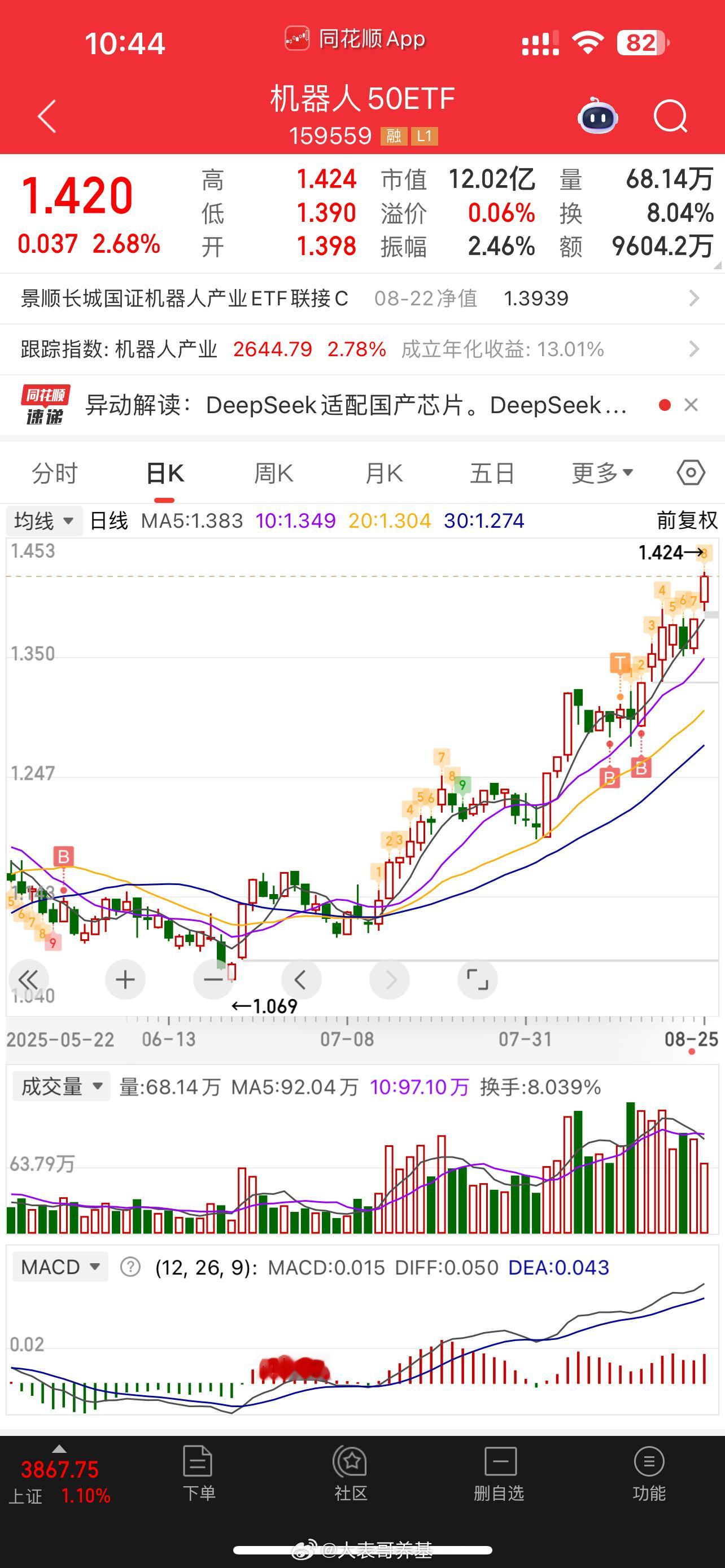The width and height of the screenshot is (725, 1568).
Task: Expand 上证 index bar arrow
Action: tap(59, 1448)
